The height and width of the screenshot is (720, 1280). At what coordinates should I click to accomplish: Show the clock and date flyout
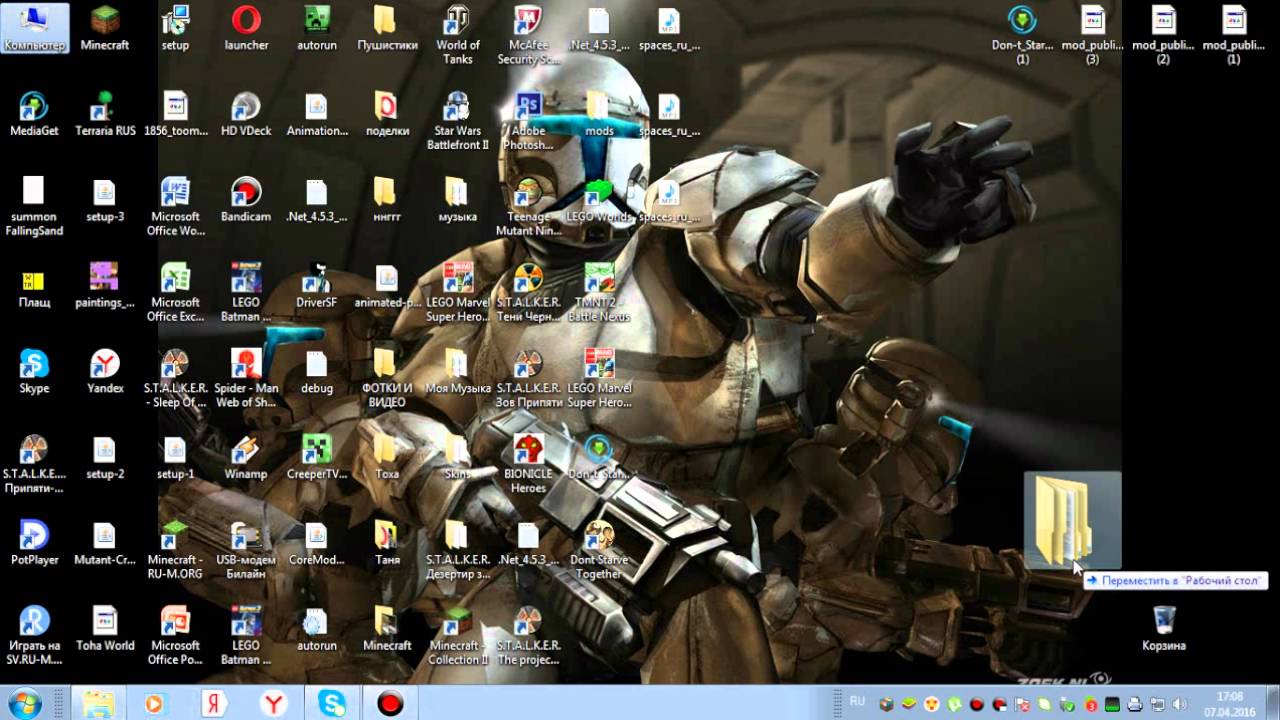click(1229, 703)
